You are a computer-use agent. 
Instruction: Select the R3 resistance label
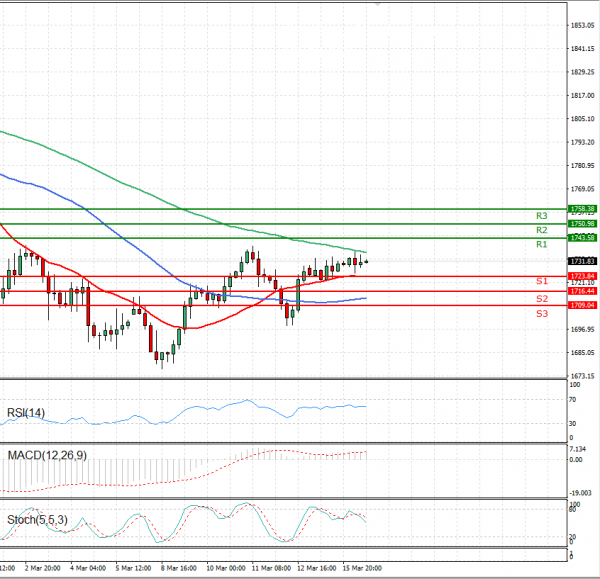tap(541, 216)
